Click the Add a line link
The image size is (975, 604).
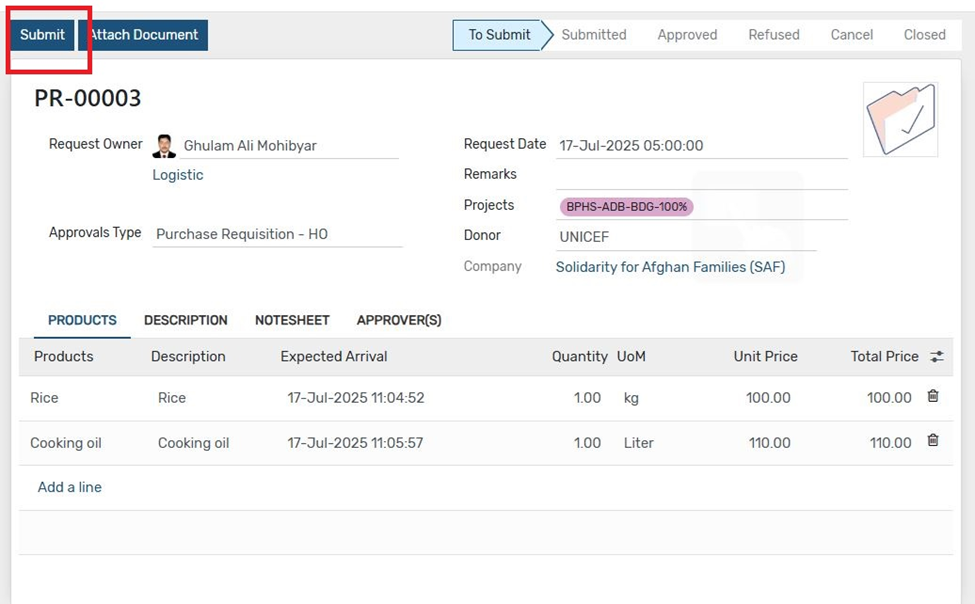point(70,487)
